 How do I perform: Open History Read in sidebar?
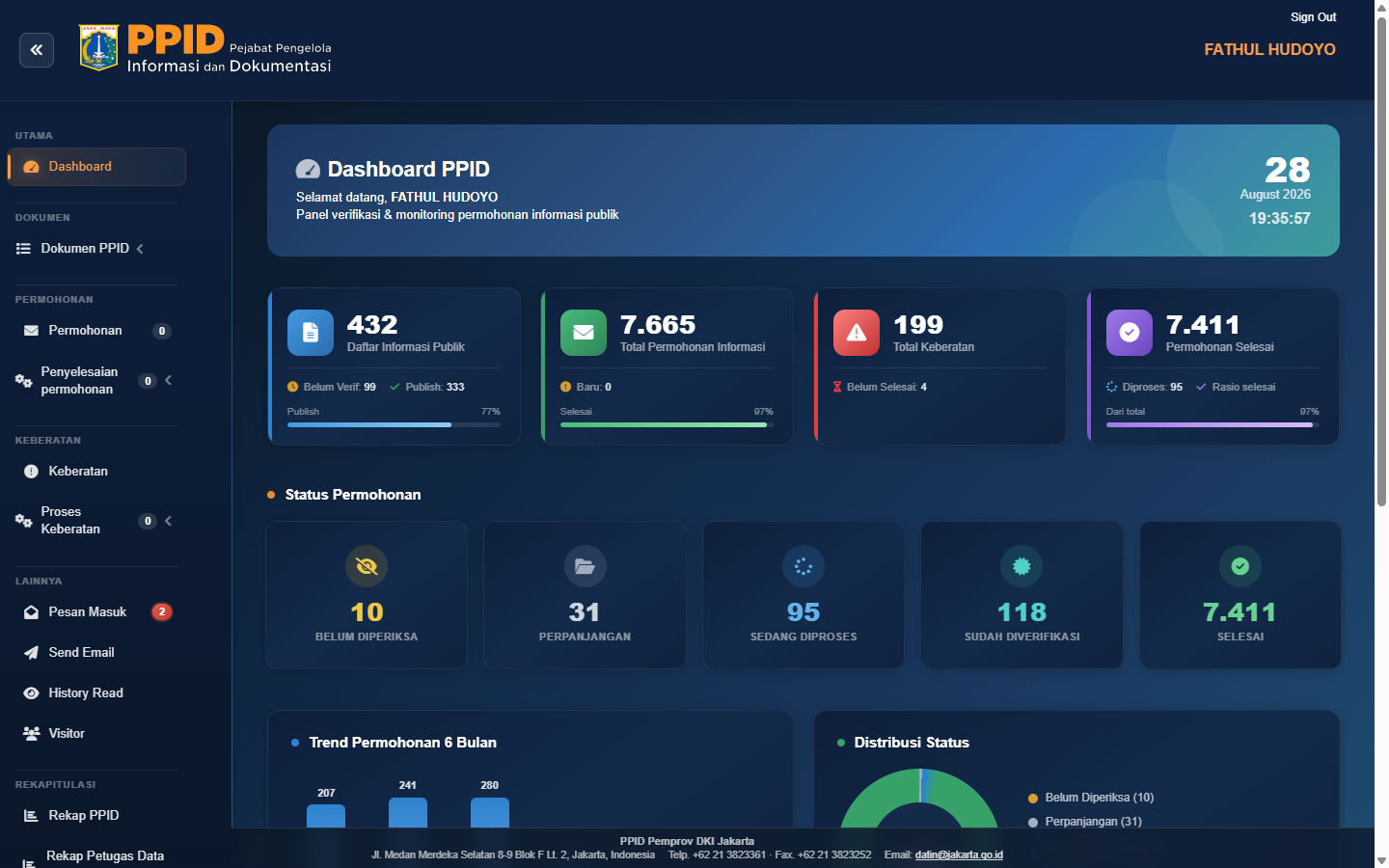[96, 693]
